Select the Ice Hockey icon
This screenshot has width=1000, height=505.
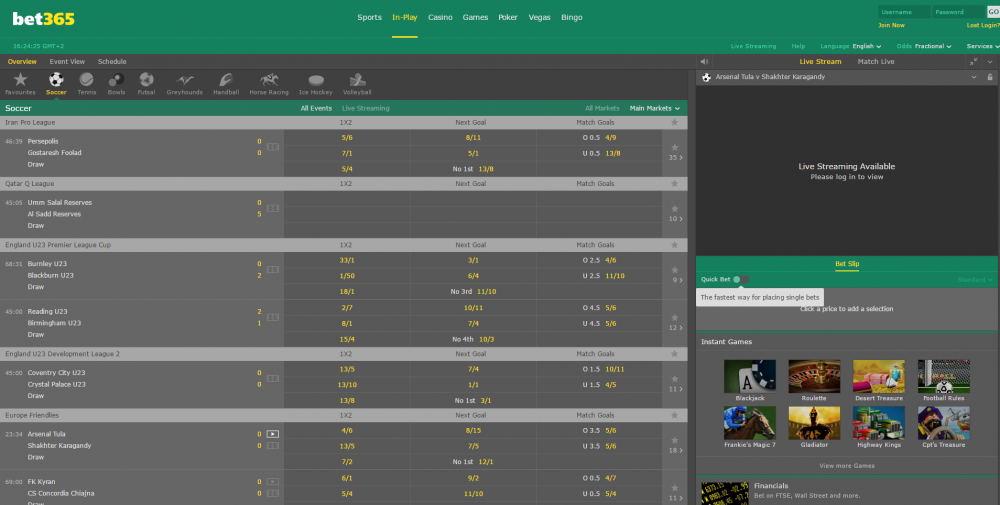click(x=316, y=80)
